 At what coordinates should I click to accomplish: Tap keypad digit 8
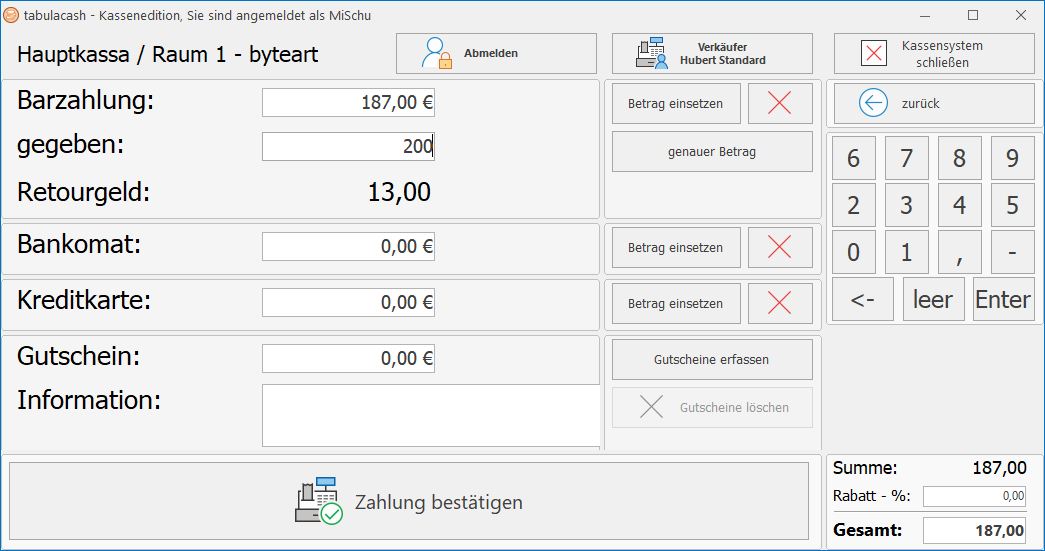point(959,158)
